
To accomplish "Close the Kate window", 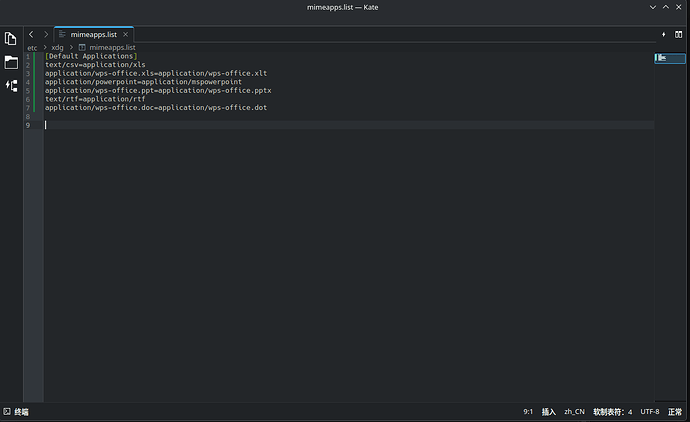I will (679, 7).
